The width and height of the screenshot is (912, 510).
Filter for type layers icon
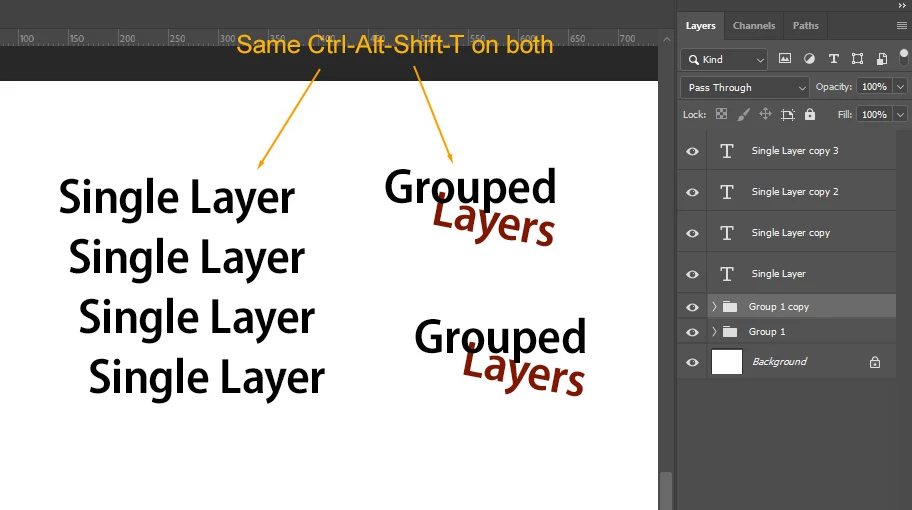pos(833,58)
